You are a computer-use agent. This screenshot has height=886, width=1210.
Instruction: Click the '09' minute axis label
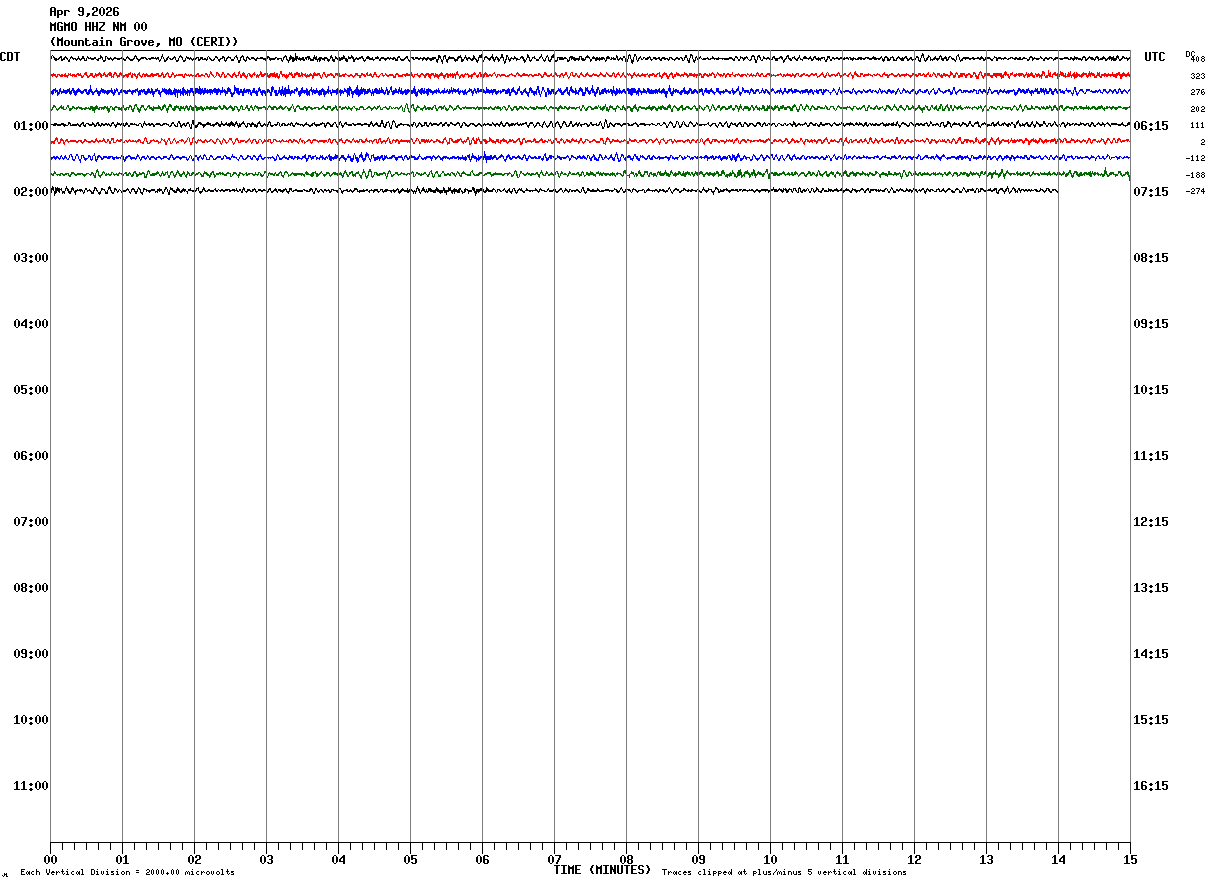[x=698, y=860]
